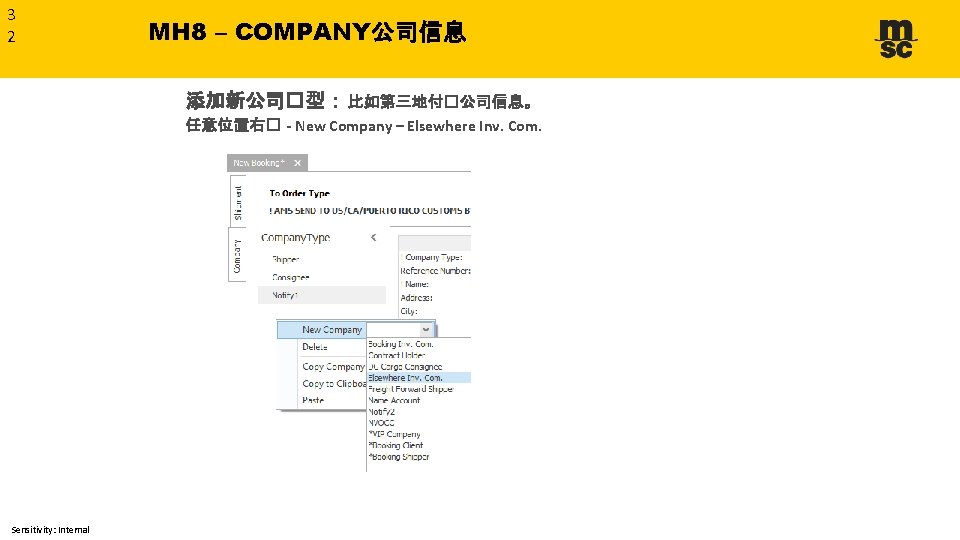Select Booking Inv. Com. option
The width and height of the screenshot is (960, 540).
(x=400, y=344)
